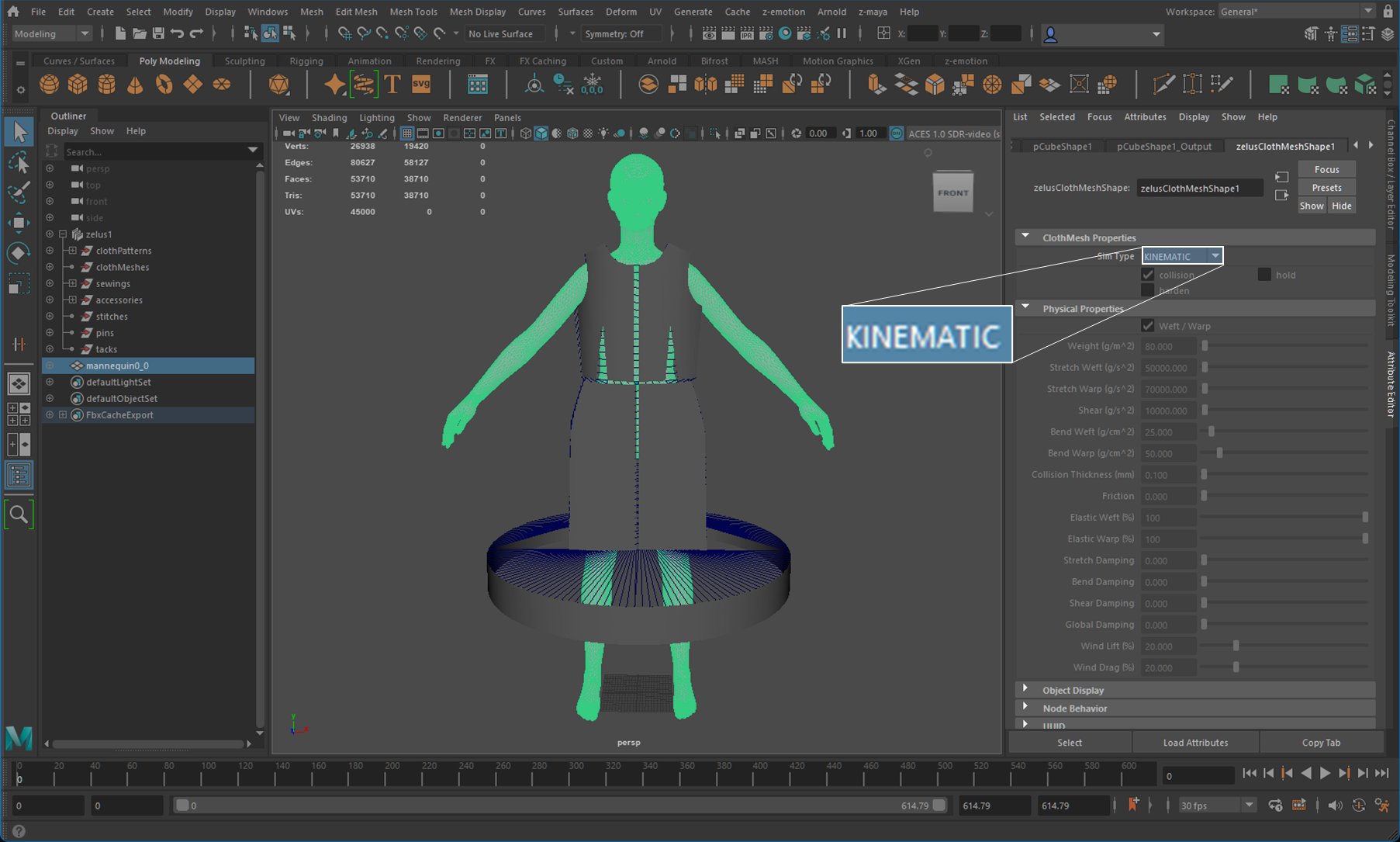Switch to the Sculpting shelf tab

coord(244,61)
